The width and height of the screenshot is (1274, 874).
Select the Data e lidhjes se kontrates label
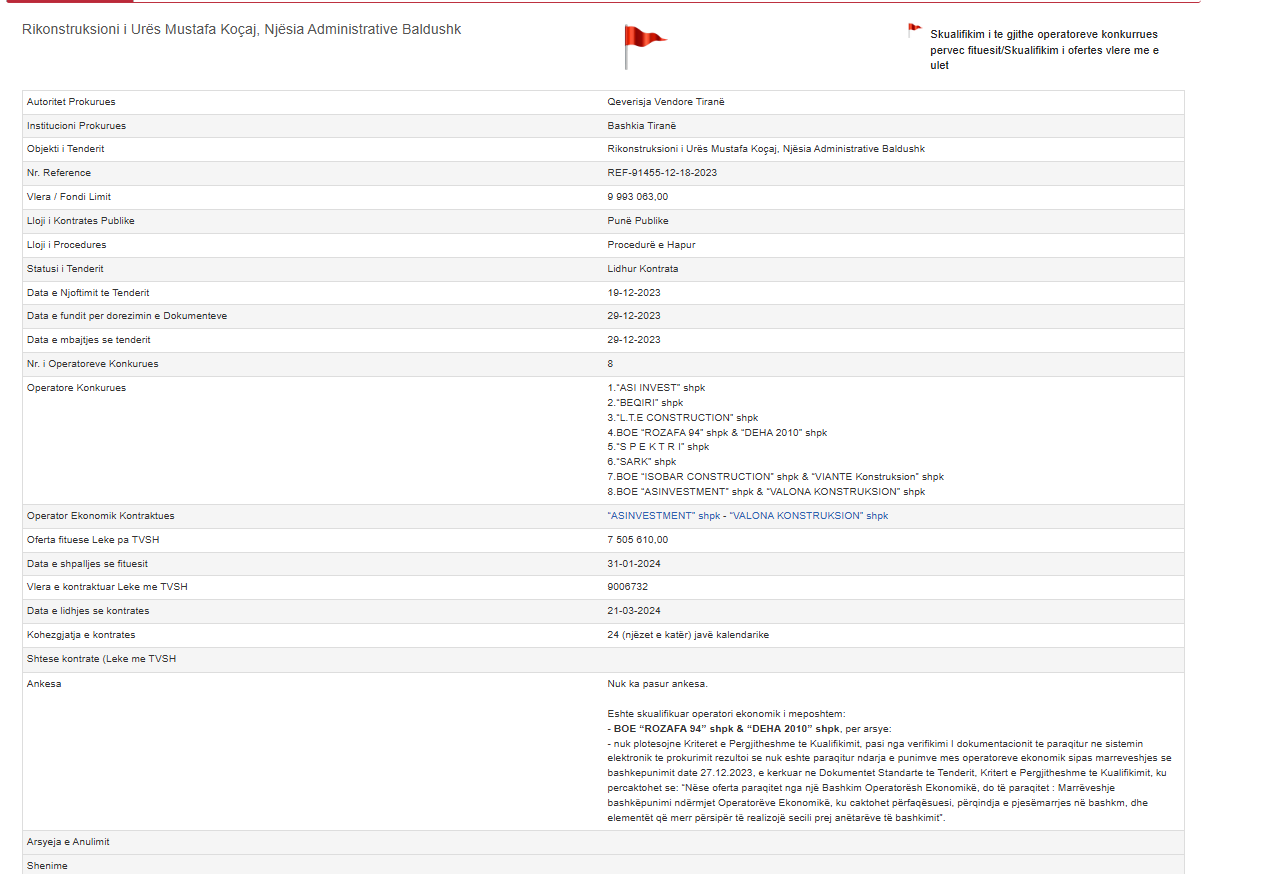(x=88, y=611)
